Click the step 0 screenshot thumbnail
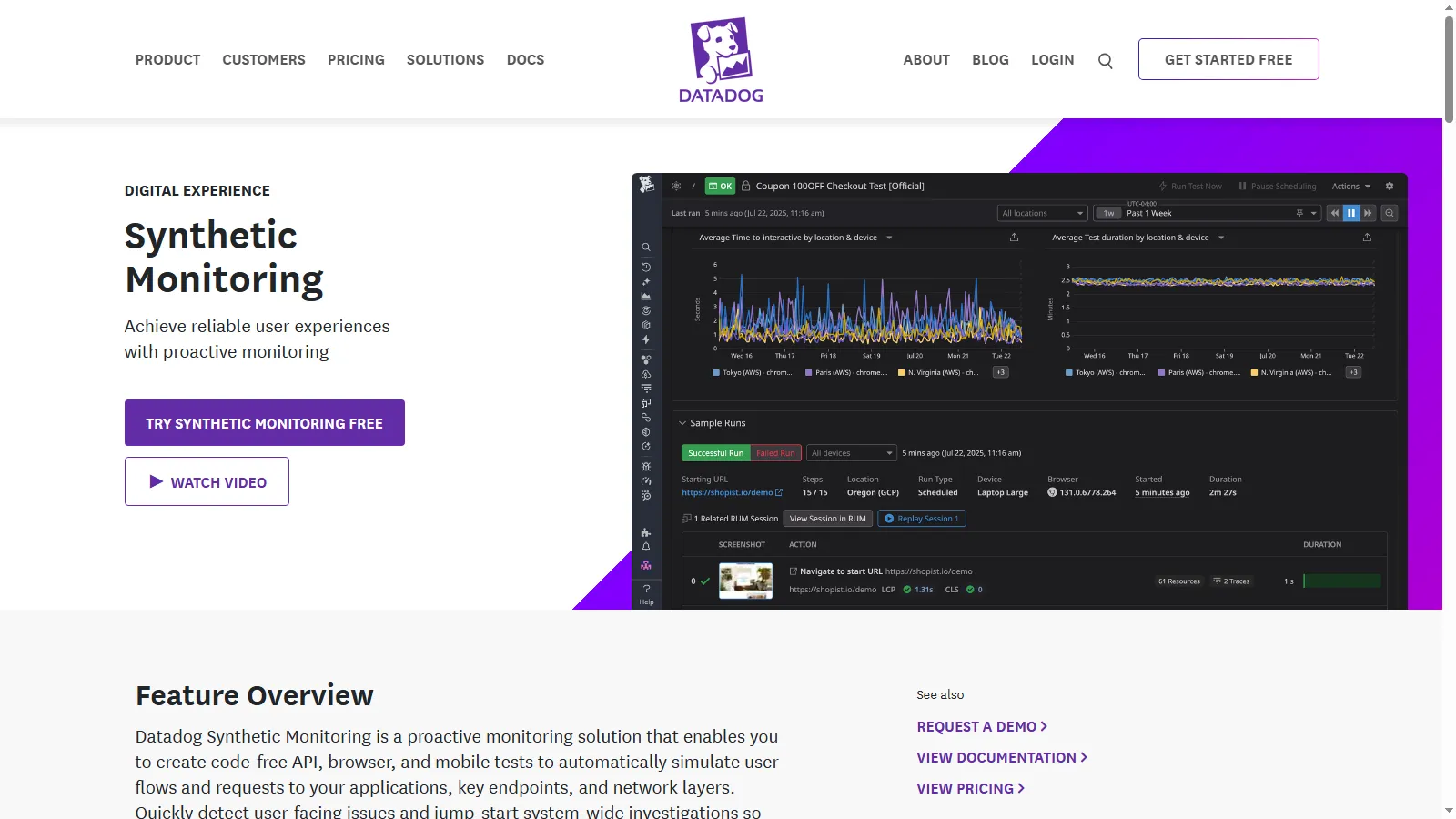This screenshot has width=1456, height=819. (745, 581)
